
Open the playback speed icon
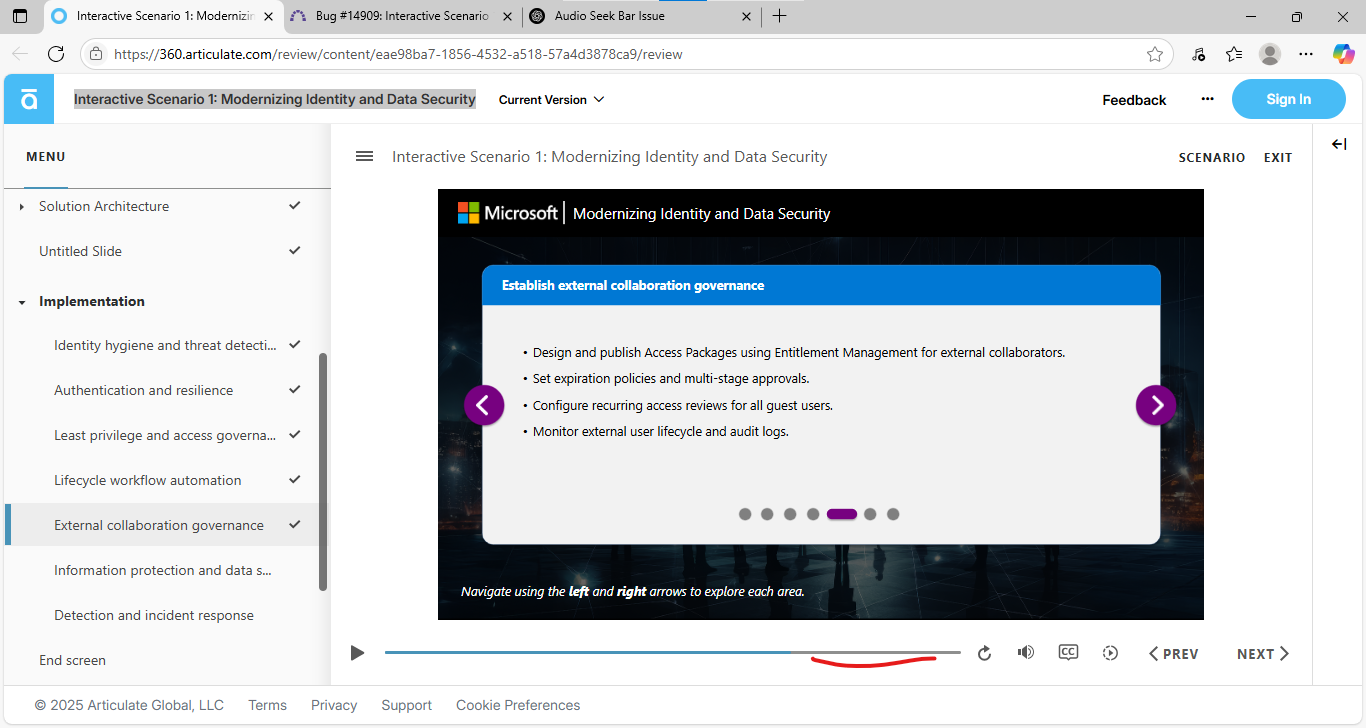(x=1110, y=653)
